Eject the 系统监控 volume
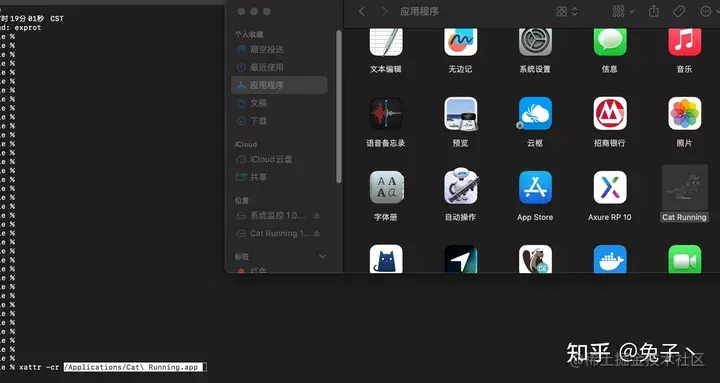 tap(317, 215)
